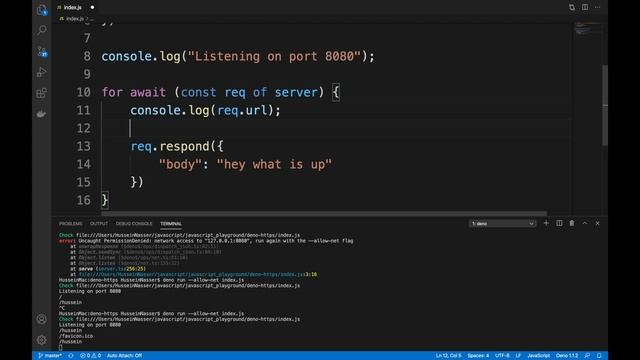Click the feedback icon in status bar
The height and width of the screenshot is (360, 640).
click(x=587, y=356)
